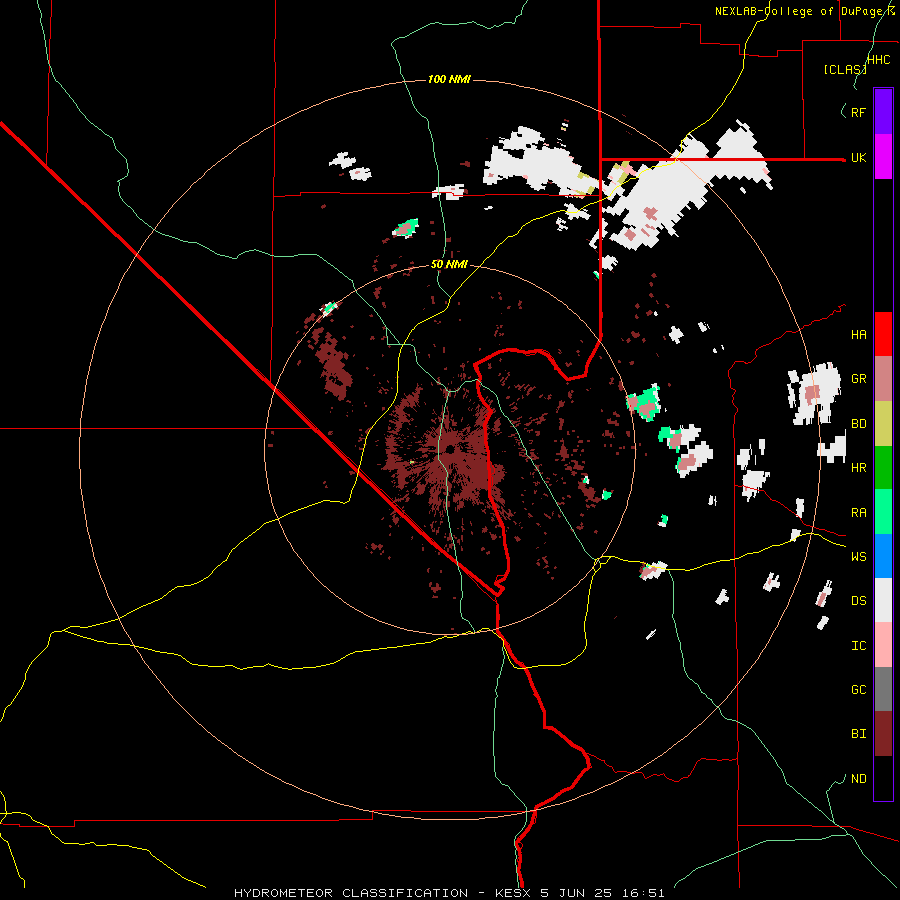The width and height of the screenshot is (900, 900).
Task: Click the BD legend label
Action: pos(858,424)
